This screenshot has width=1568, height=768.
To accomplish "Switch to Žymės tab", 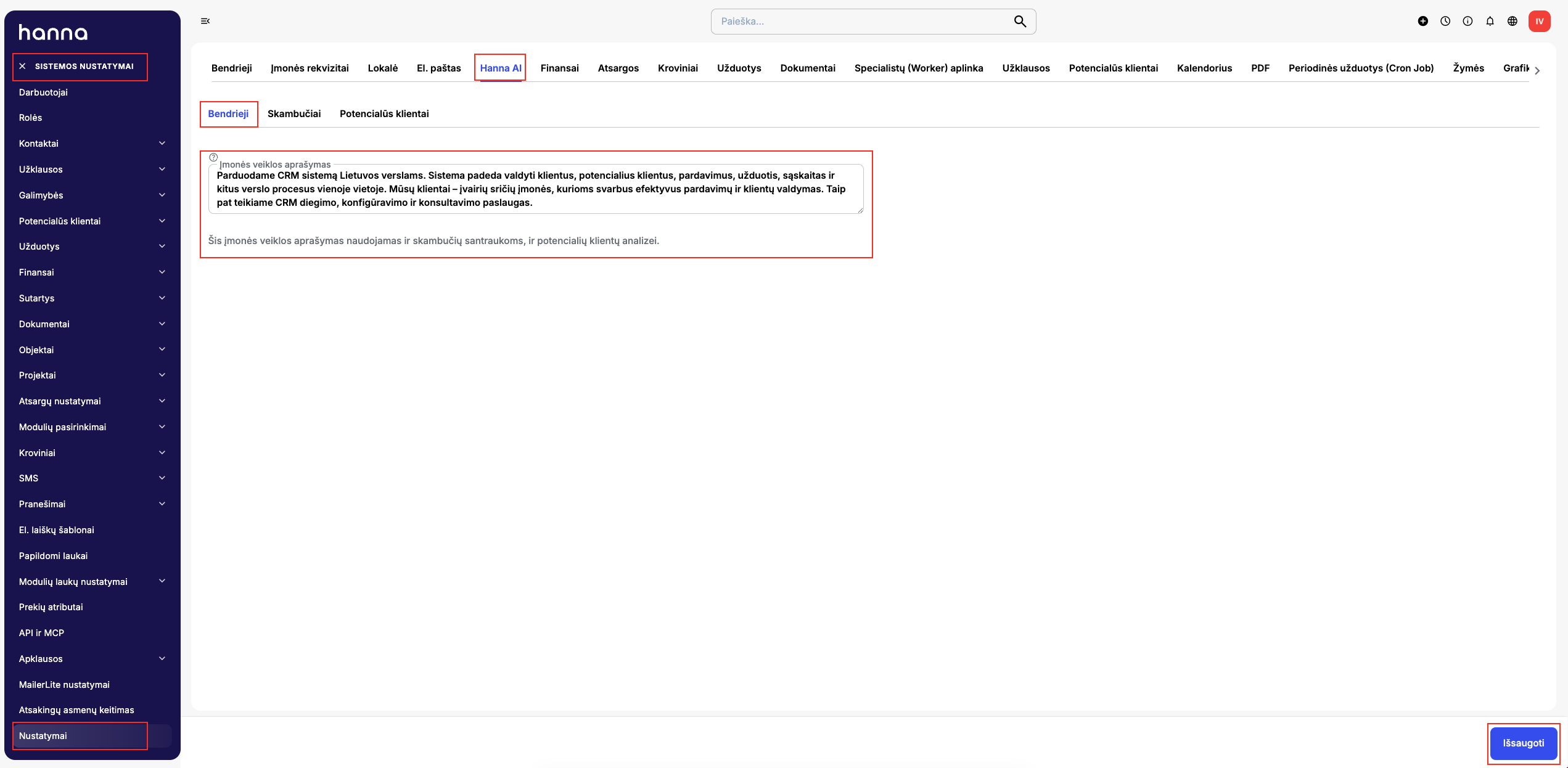I will [1468, 68].
